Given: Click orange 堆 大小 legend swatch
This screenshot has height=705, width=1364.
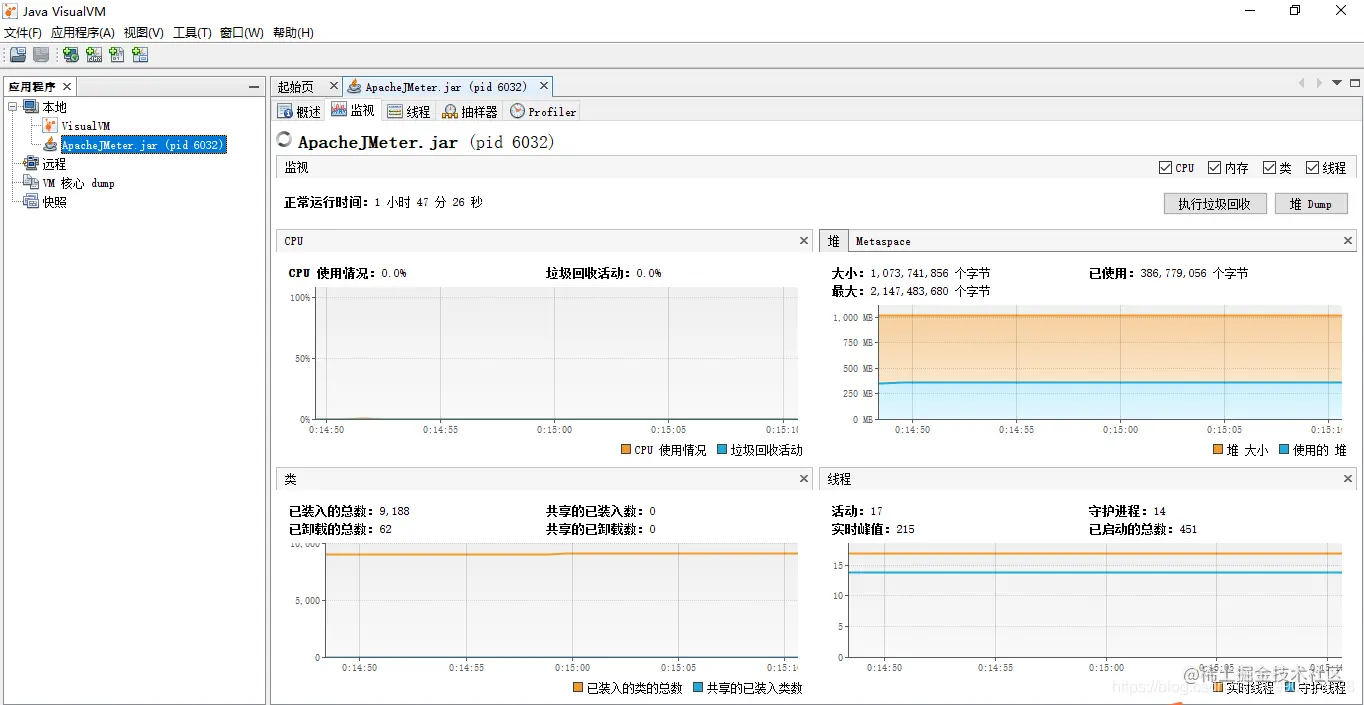Looking at the screenshot, I should [1218, 450].
